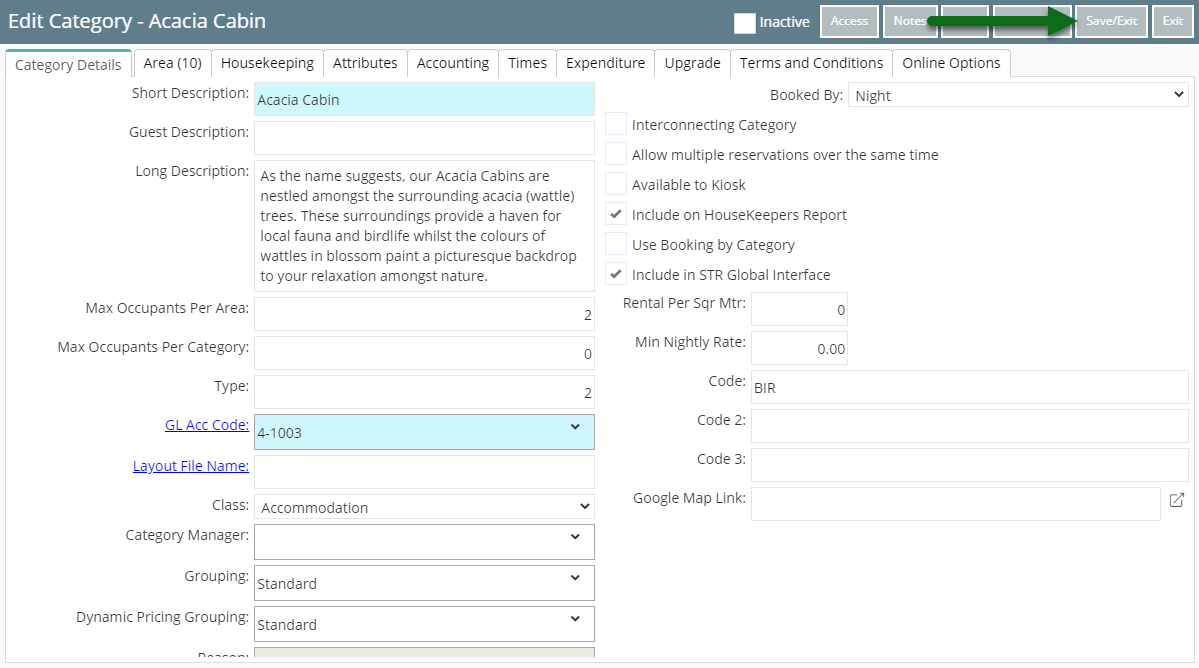Enable Available to Kiosk option

point(616,183)
